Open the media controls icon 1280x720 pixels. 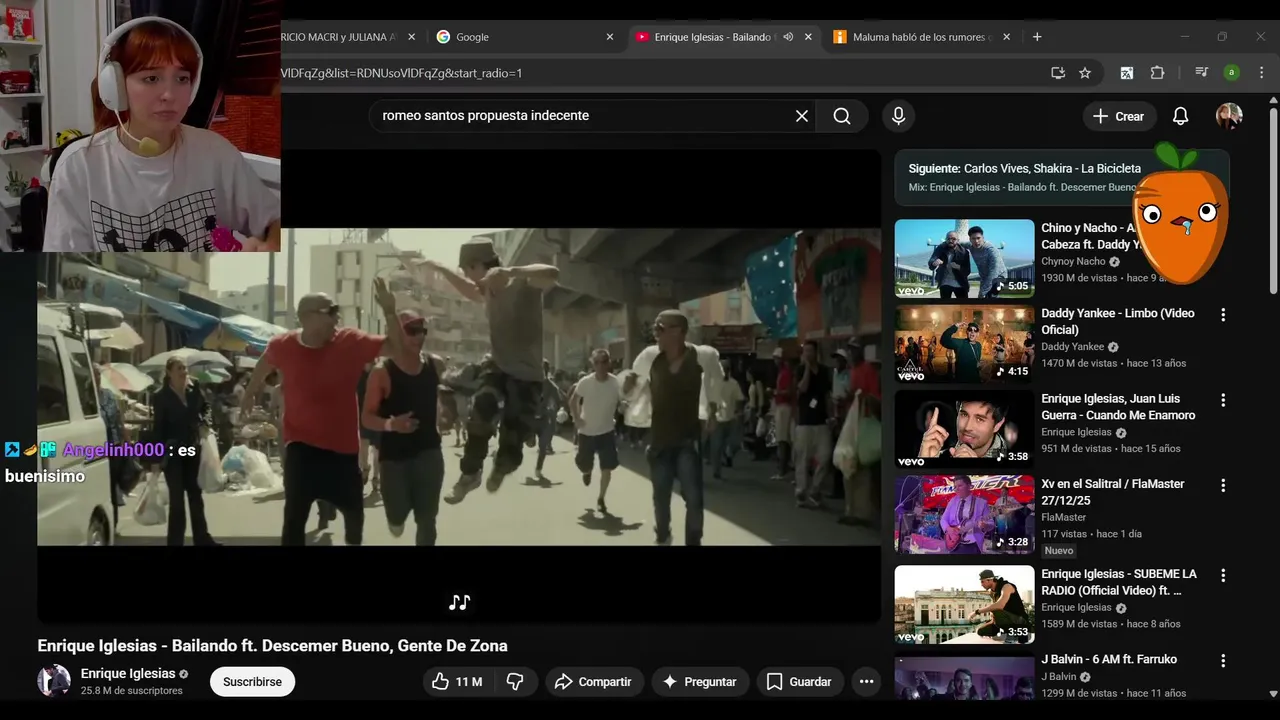[x=1201, y=73]
